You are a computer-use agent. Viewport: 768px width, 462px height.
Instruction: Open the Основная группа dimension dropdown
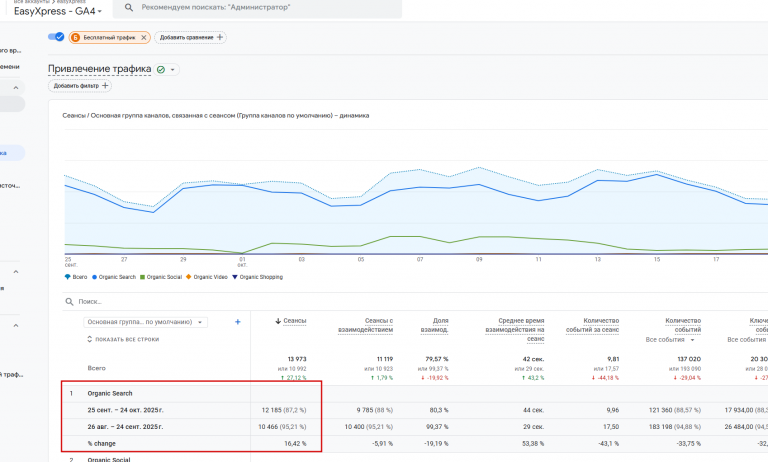[x=145, y=322]
